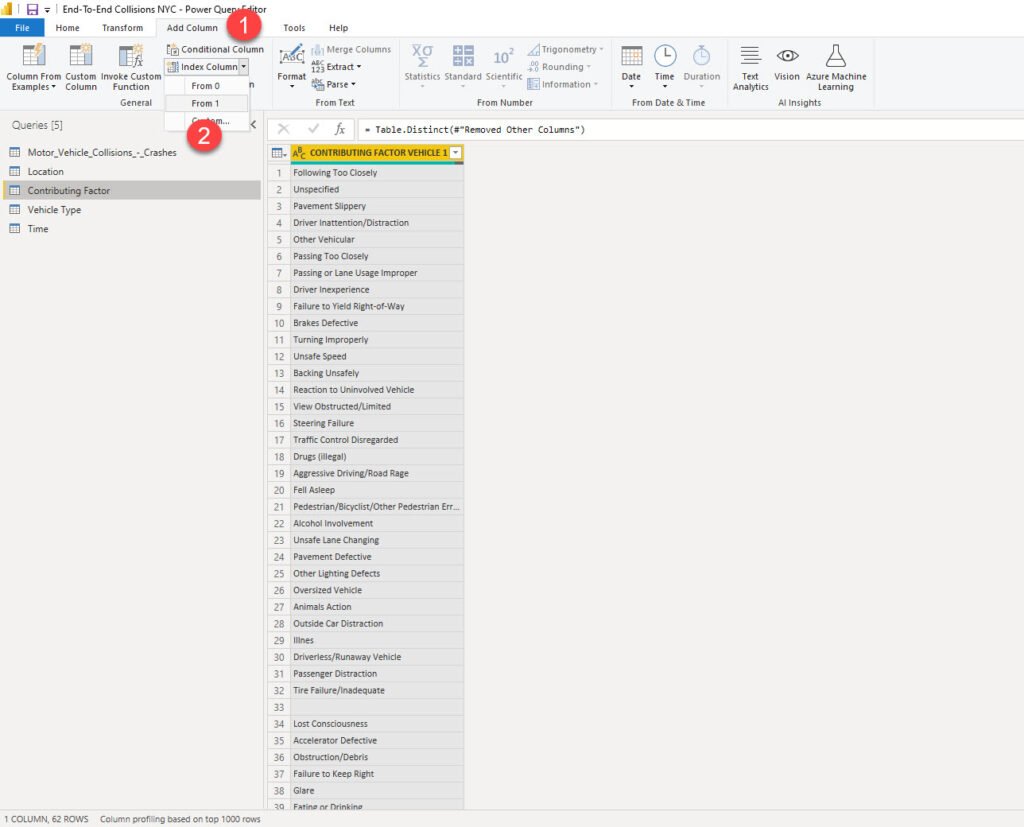Select the cell 'Driver Inattention/Distraction'

coord(377,223)
